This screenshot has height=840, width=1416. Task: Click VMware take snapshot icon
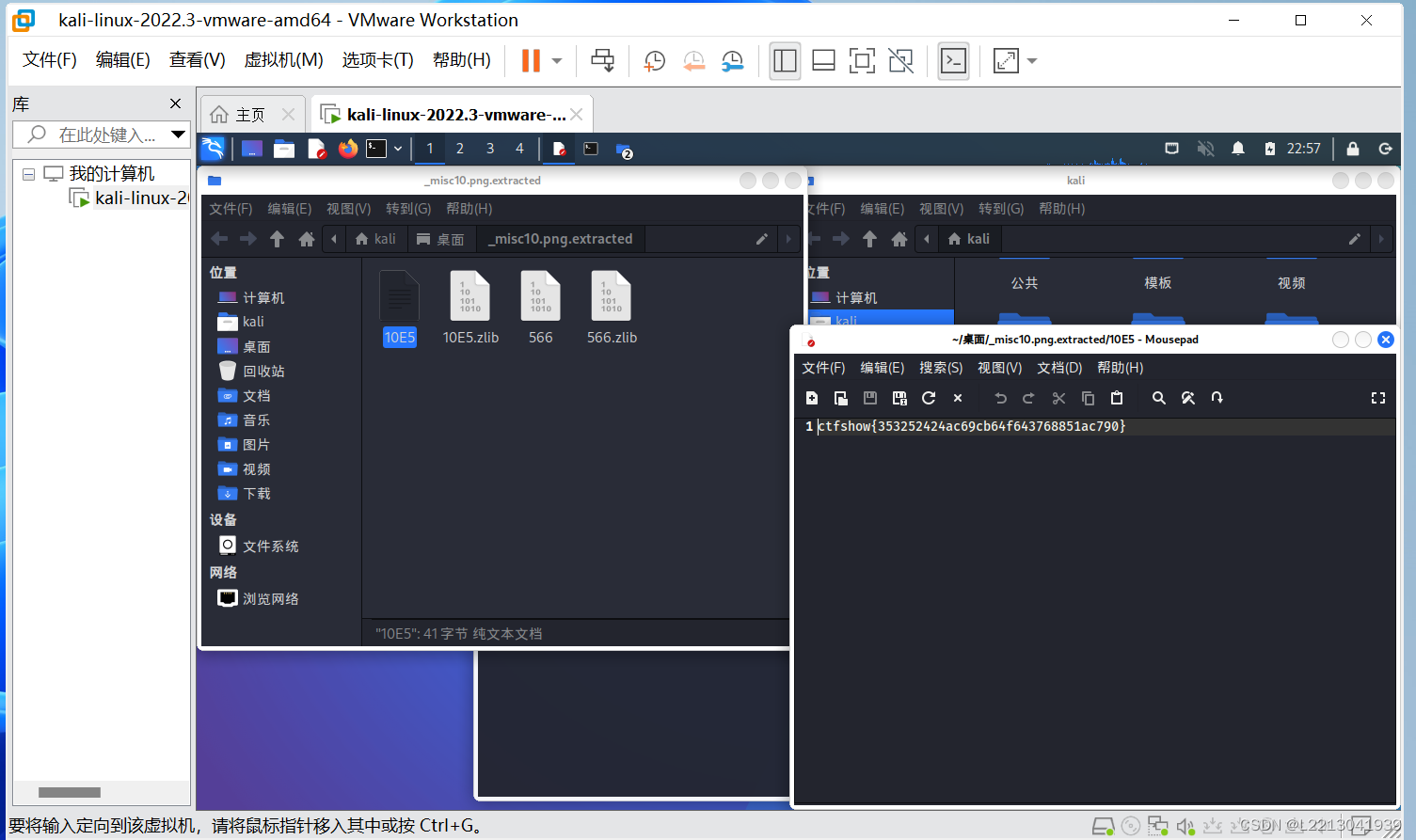click(654, 61)
